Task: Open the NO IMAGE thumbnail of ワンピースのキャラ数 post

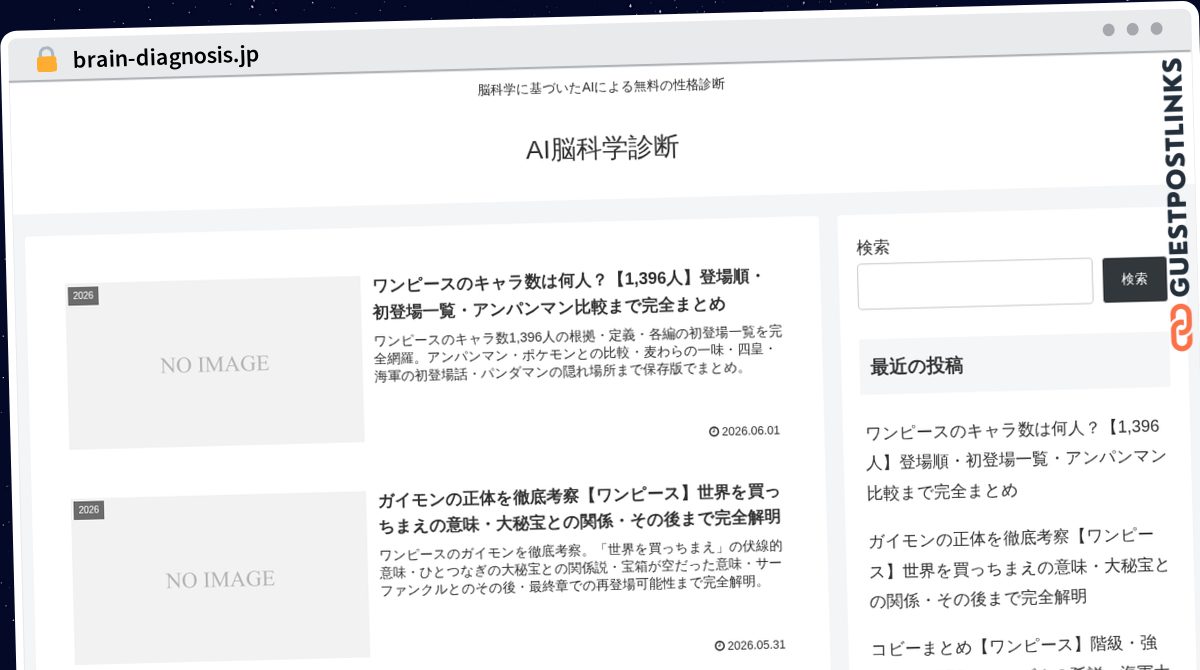Action: pos(214,363)
